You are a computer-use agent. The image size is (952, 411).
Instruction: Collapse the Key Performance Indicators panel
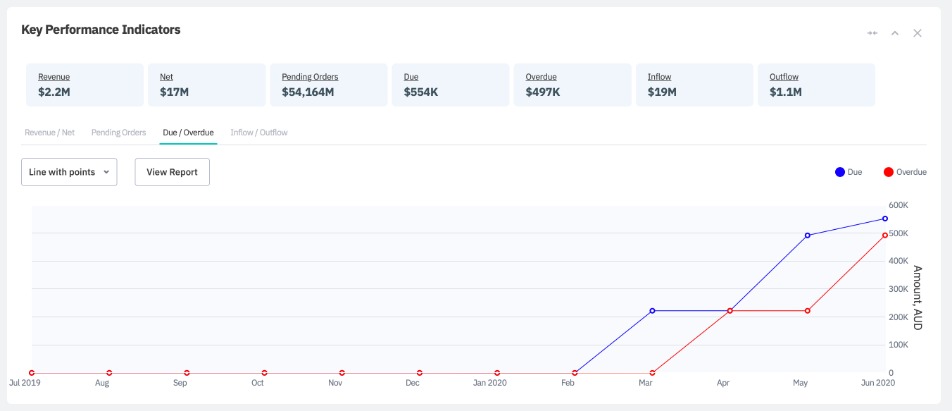tap(895, 33)
